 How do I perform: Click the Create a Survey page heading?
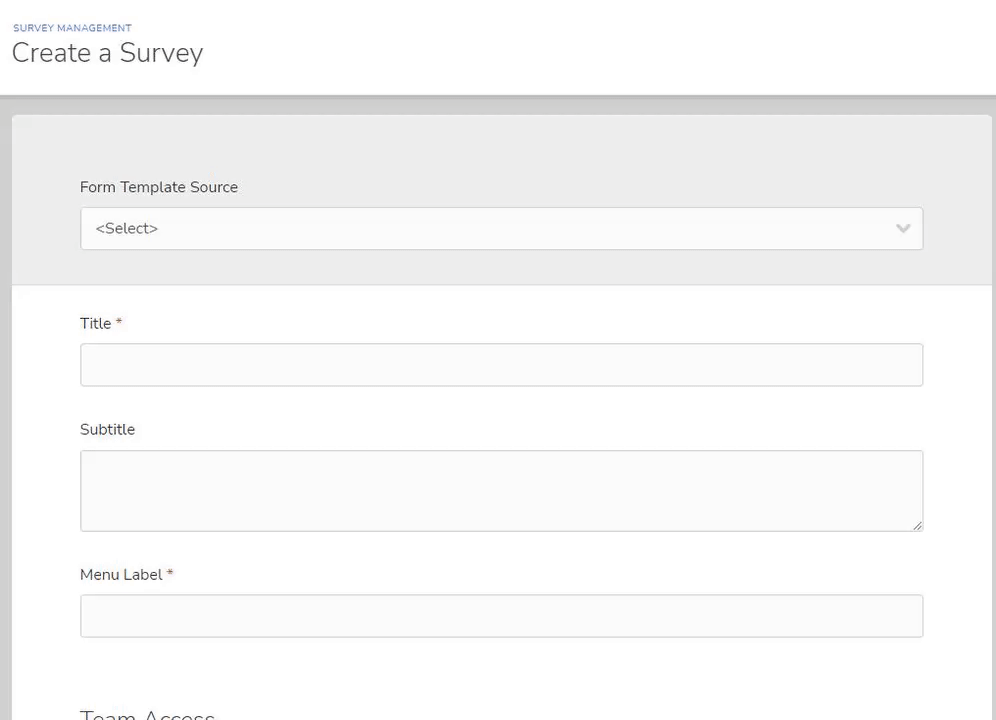(x=107, y=53)
